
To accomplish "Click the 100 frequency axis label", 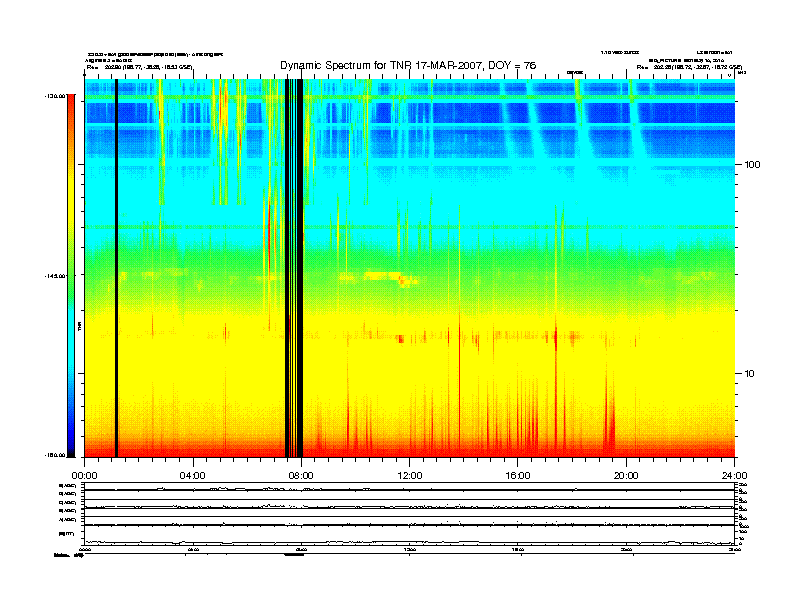I will 753,165.
